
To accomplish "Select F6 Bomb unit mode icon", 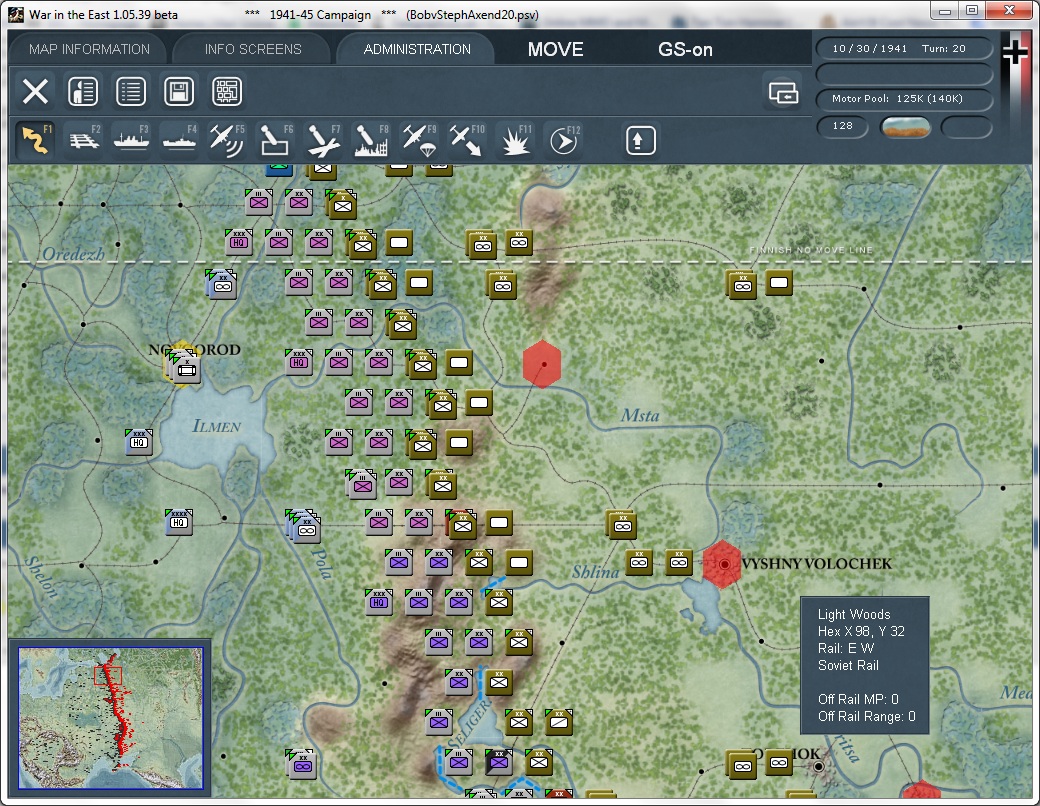I will [x=275, y=139].
